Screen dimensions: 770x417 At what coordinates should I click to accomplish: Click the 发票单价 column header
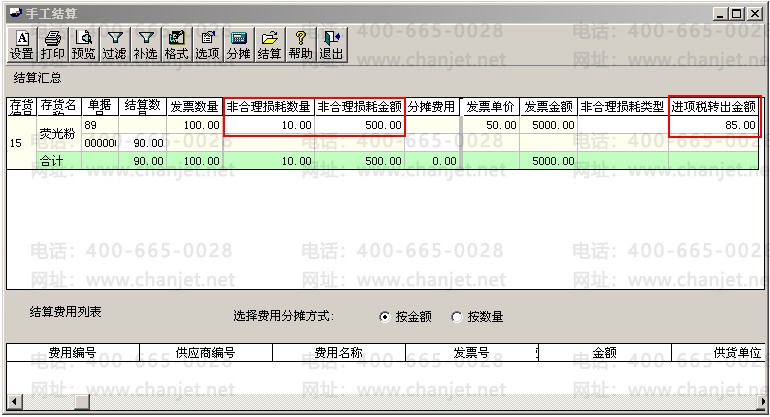click(490, 107)
